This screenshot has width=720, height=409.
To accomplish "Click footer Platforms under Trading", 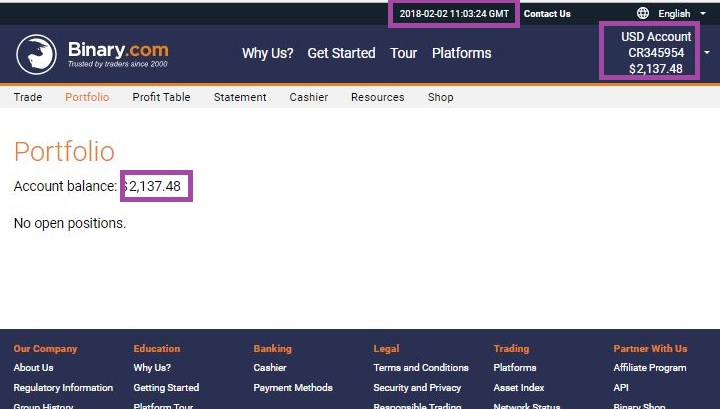I will [515, 368].
